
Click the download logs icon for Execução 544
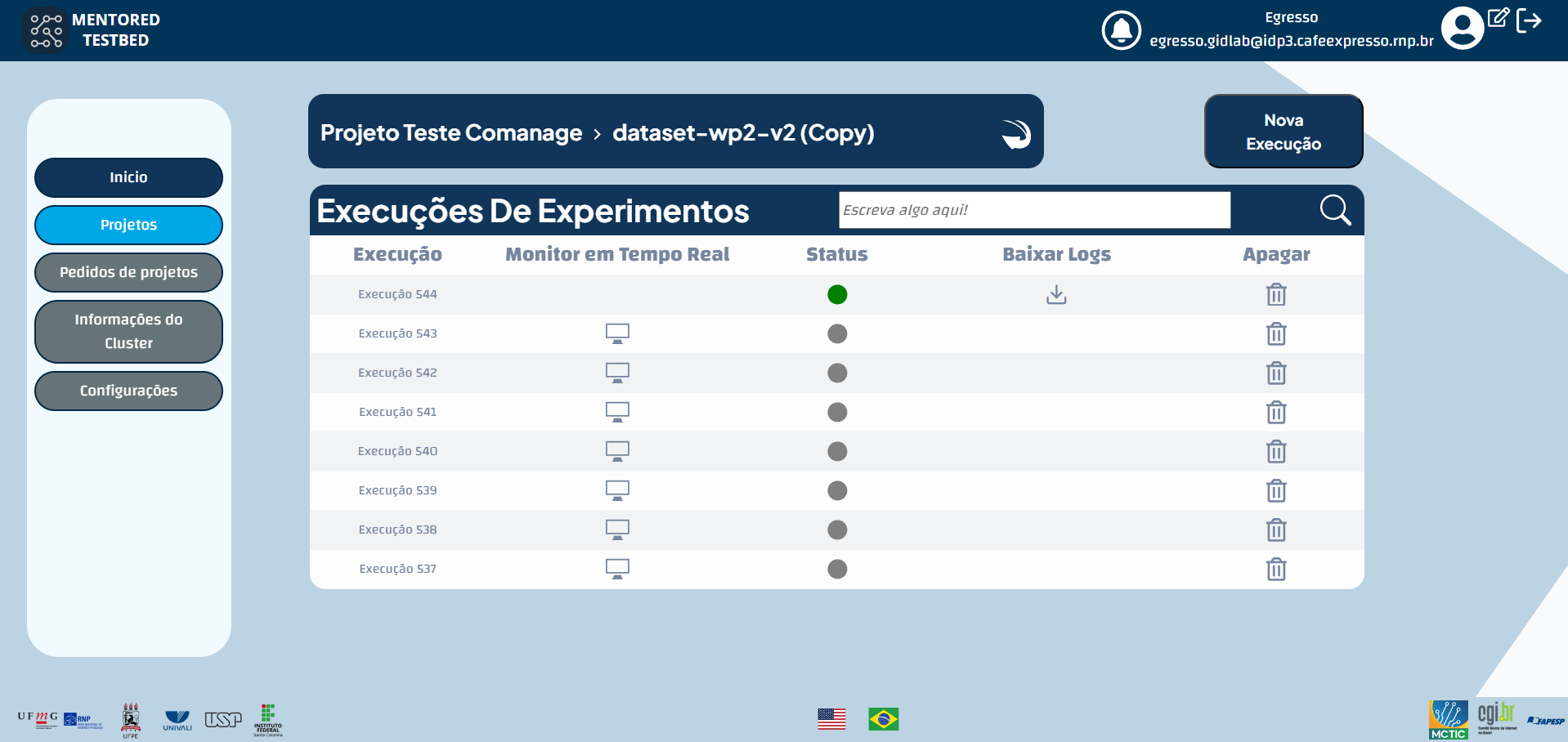point(1055,294)
